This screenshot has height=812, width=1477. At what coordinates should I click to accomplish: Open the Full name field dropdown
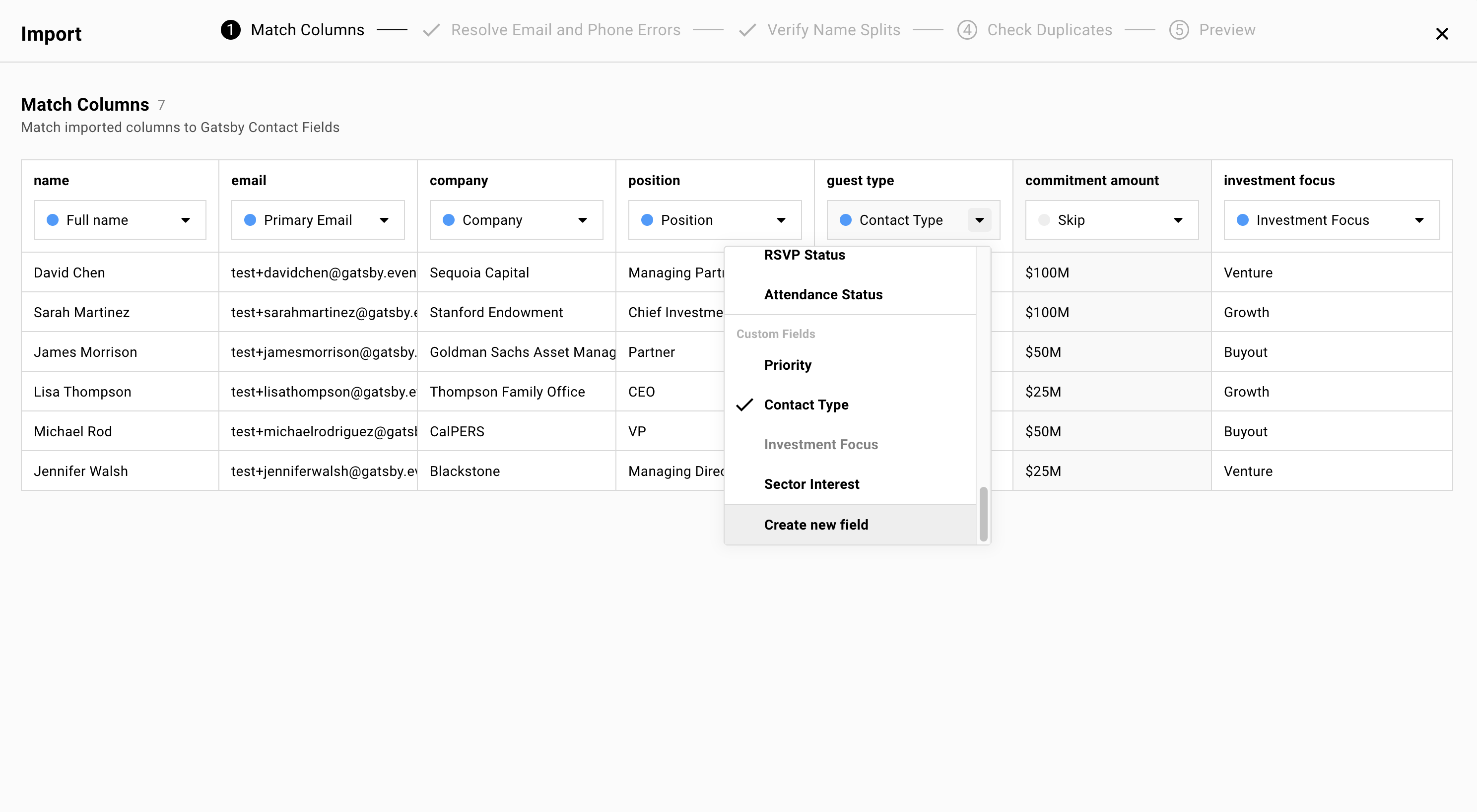point(186,220)
